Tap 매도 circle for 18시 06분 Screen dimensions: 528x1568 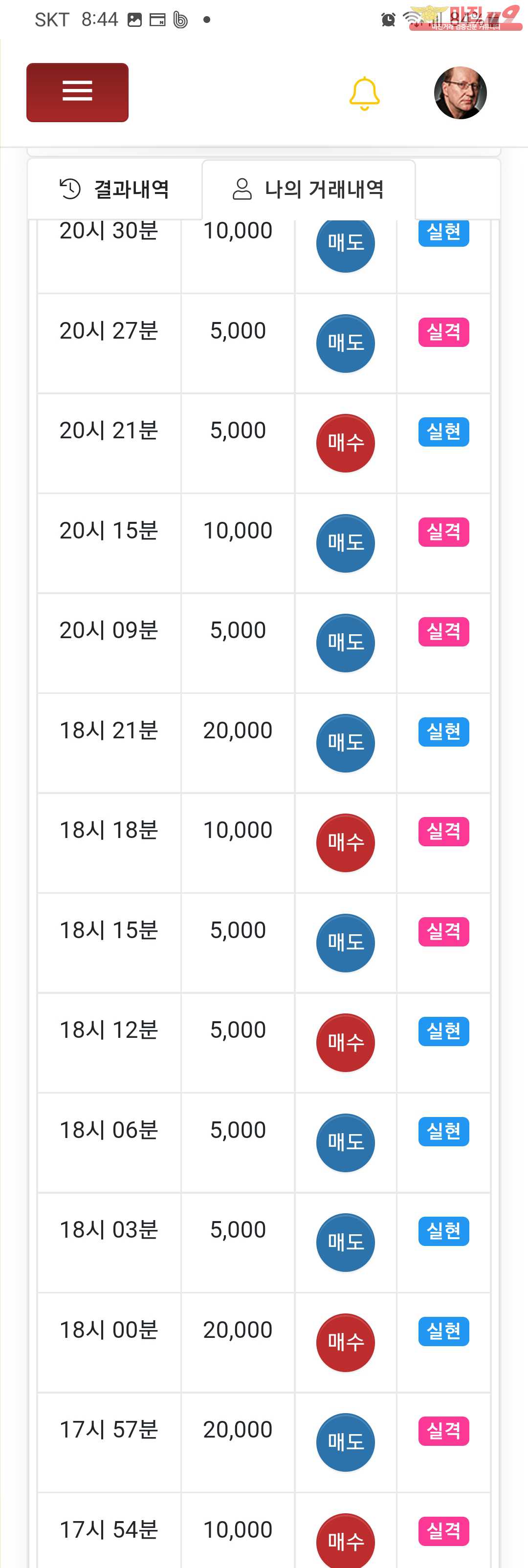[345, 1142]
